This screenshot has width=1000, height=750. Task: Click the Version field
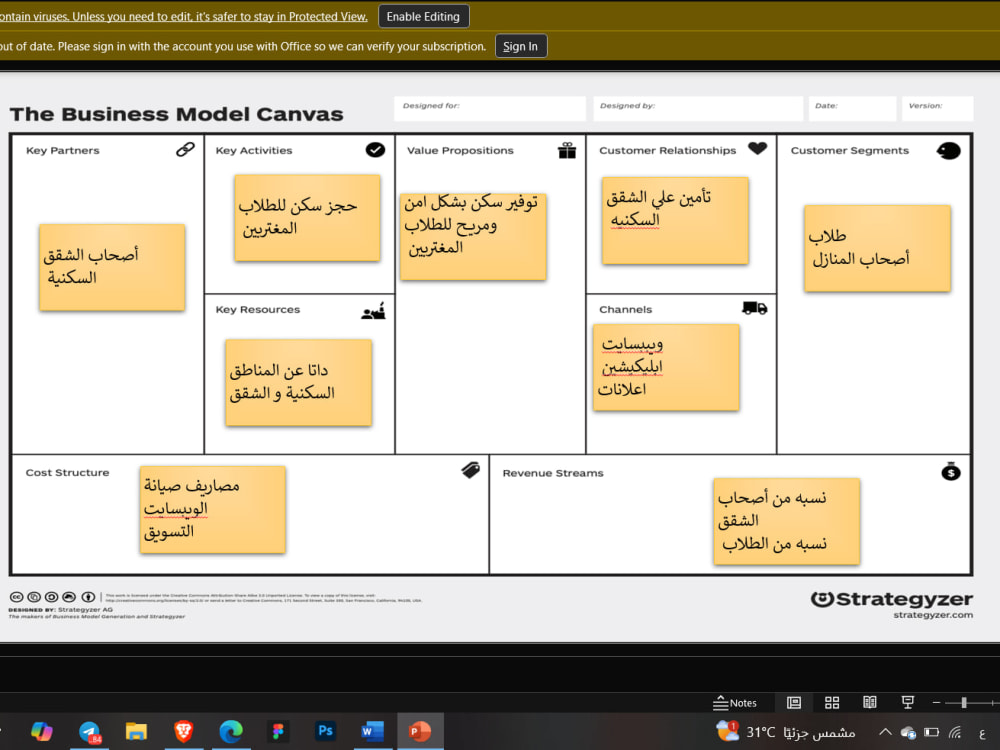coord(938,108)
